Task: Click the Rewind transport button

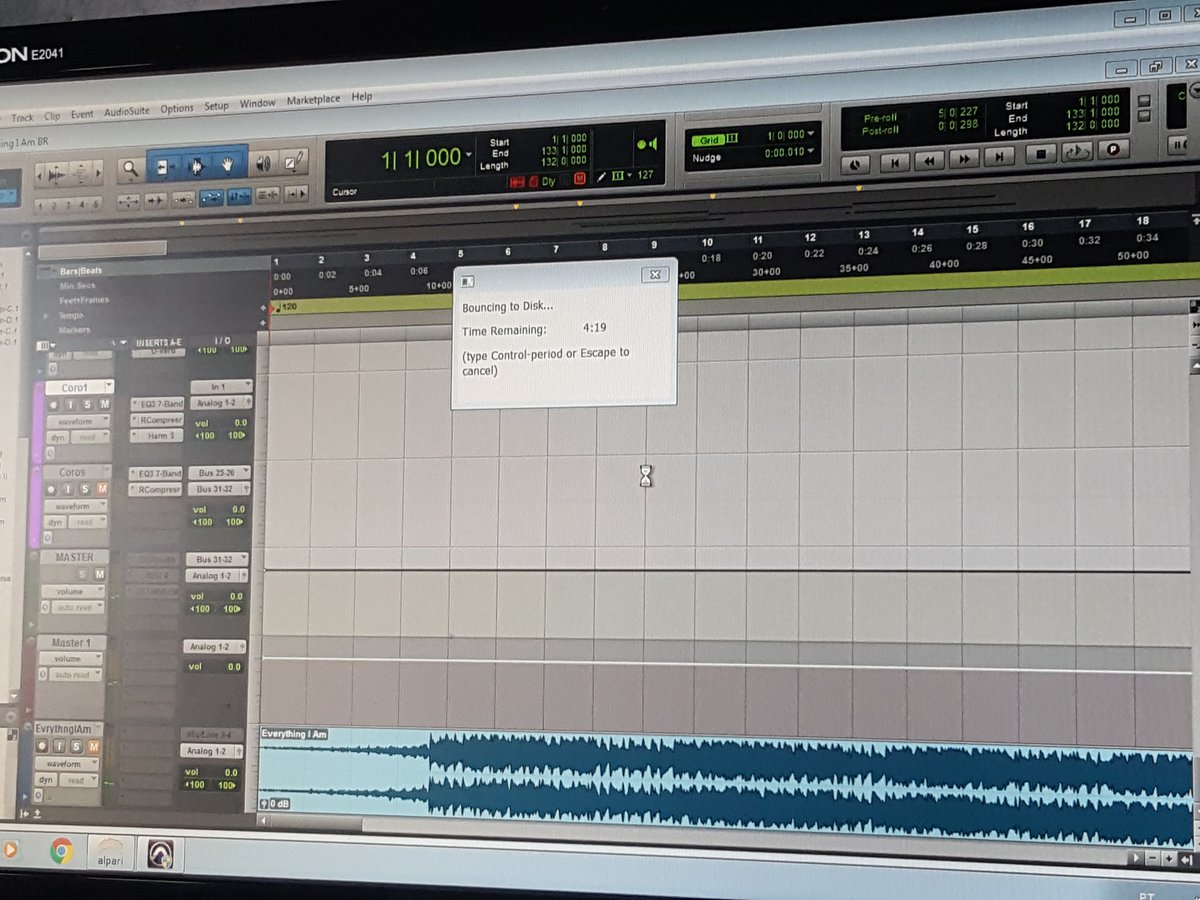Action: 930,161
